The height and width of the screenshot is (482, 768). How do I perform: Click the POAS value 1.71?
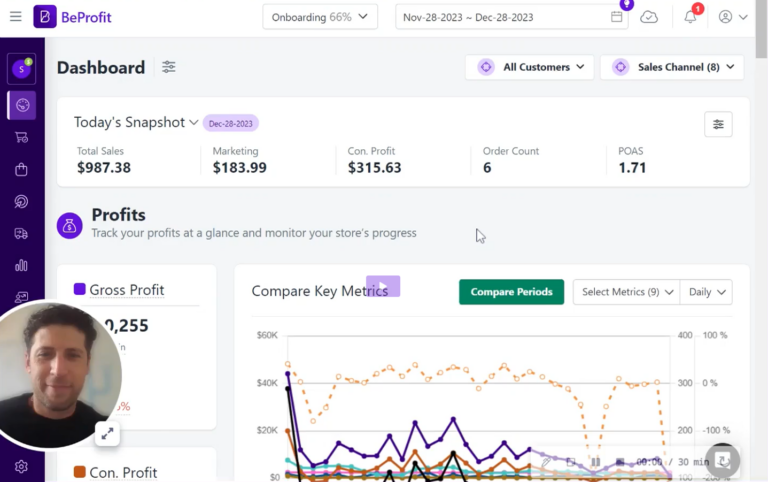632,168
